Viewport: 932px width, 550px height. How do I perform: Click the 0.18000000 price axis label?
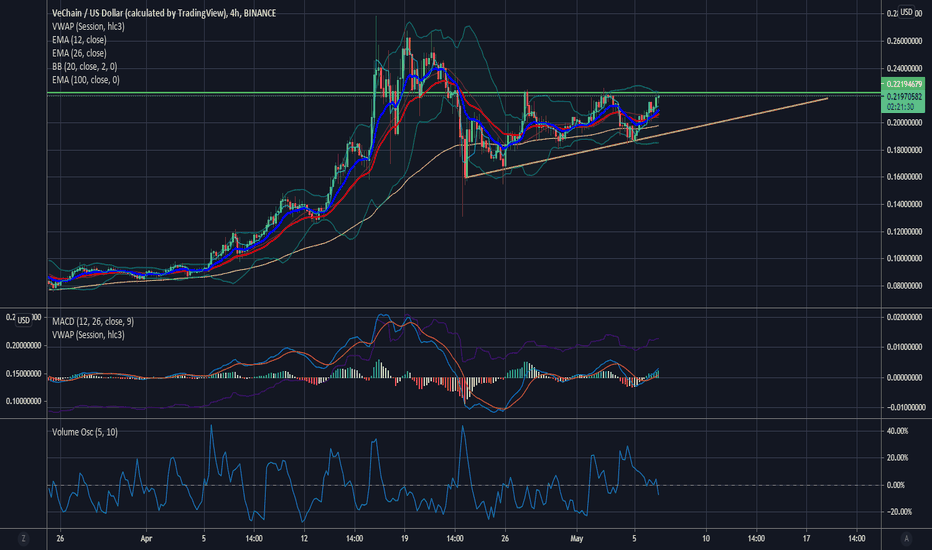(x=904, y=150)
